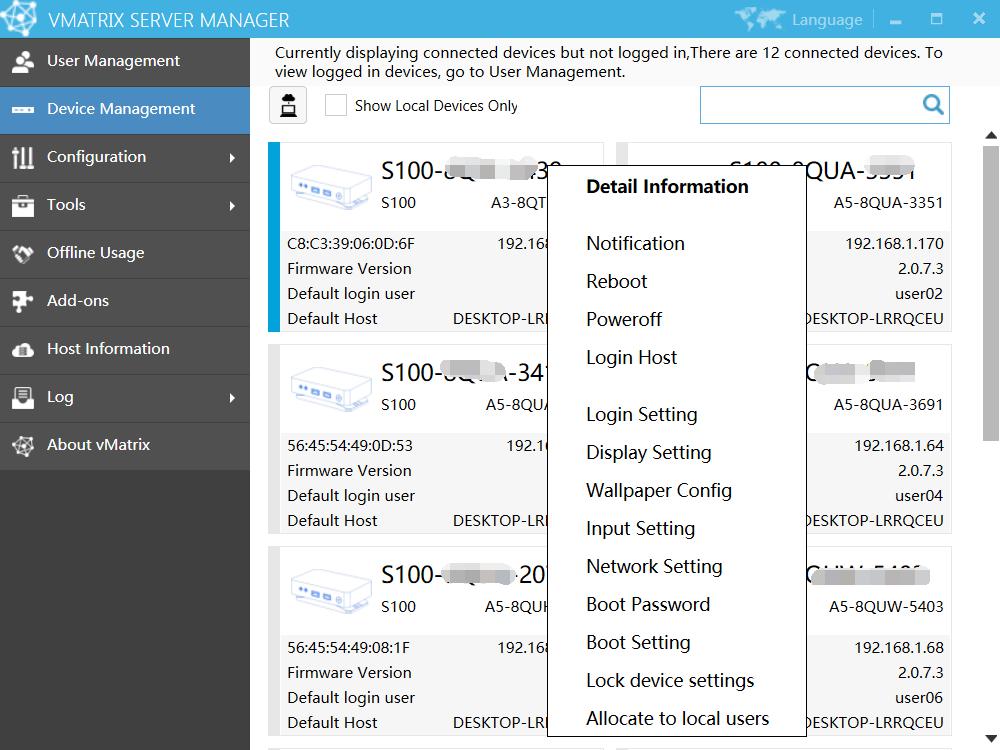Choose Boot Password menu entry
Viewport: 1000px width, 750px height.
pyautogui.click(x=648, y=605)
